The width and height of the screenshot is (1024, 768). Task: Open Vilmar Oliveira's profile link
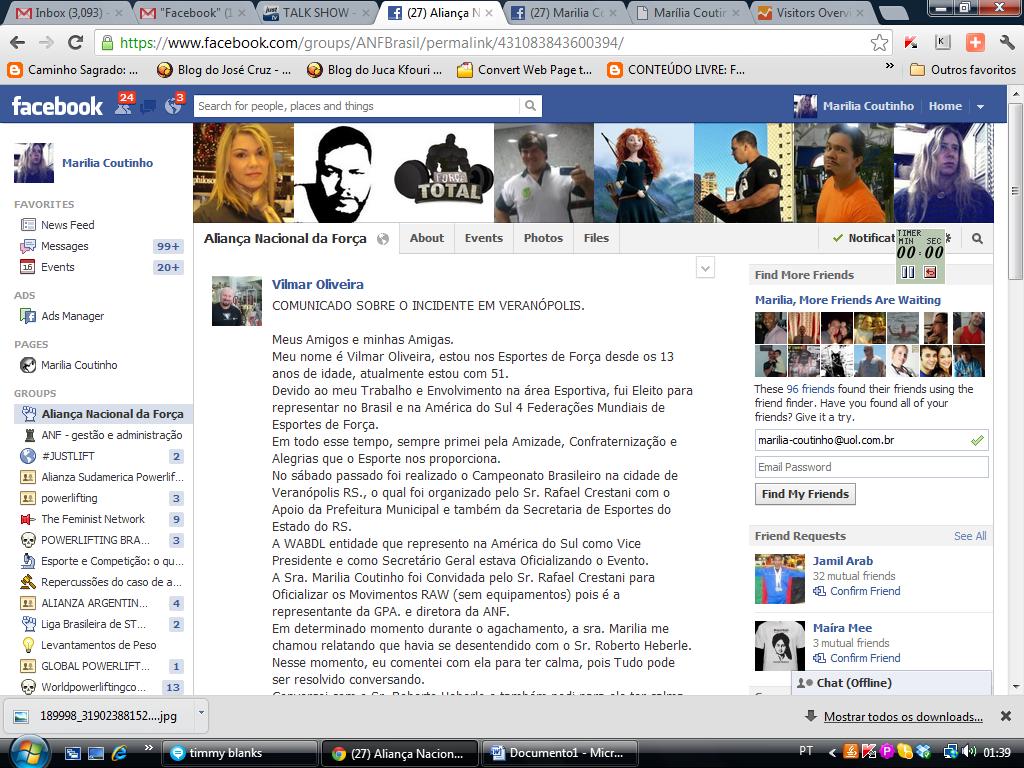pos(317,284)
